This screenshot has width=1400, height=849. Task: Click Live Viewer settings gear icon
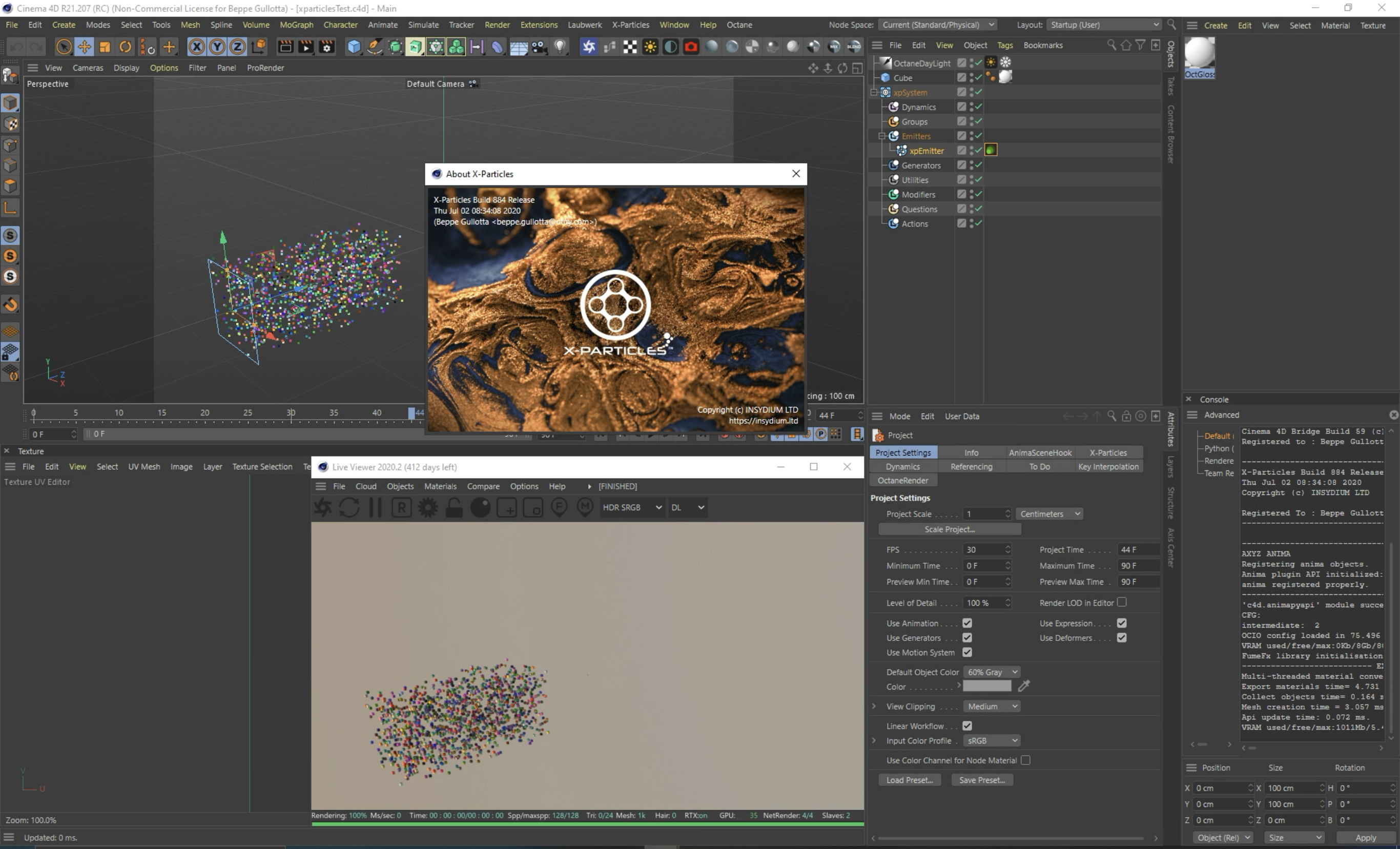[x=428, y=507]
